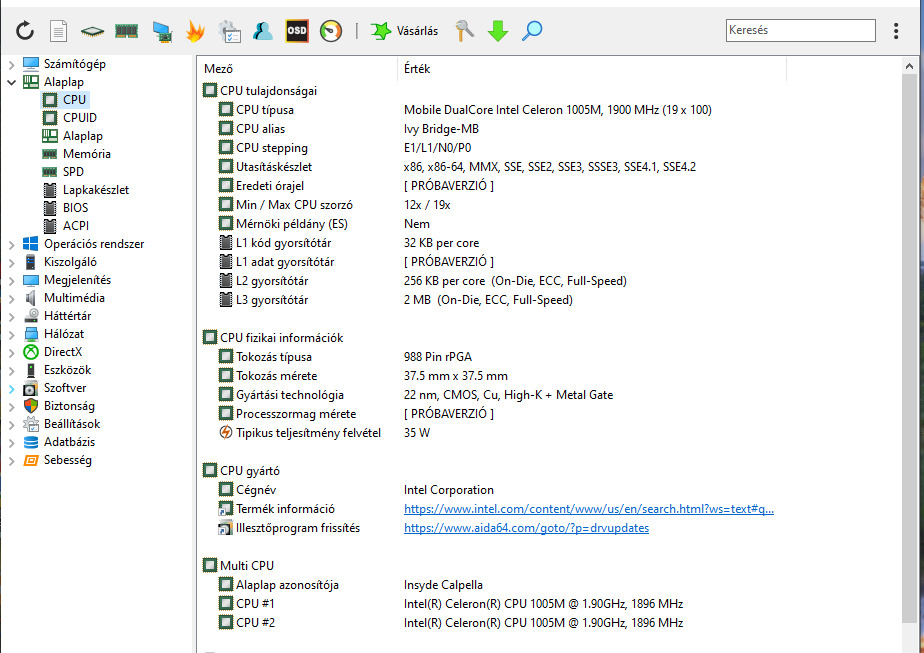The width and height of the screenshot is (924, 653).
Task: Select ACPI in the tree
Action: tap(75, 226)
